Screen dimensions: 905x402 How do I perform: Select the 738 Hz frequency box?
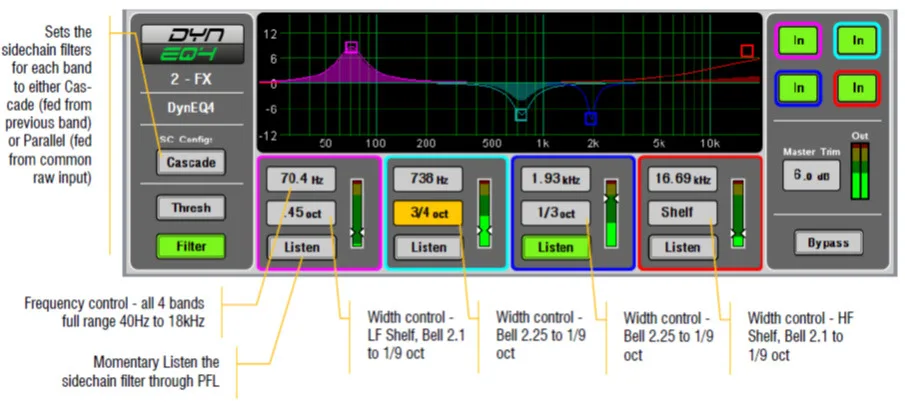428,179
